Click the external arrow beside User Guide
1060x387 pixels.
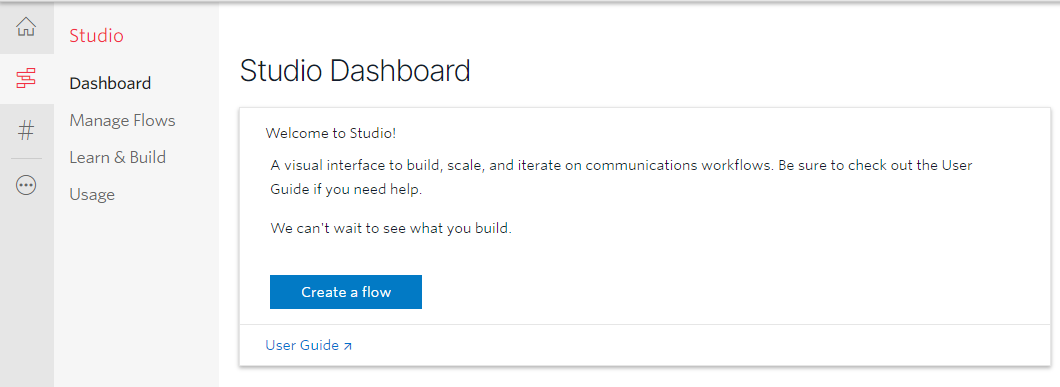pyautogui.click(x=347, y=346)
